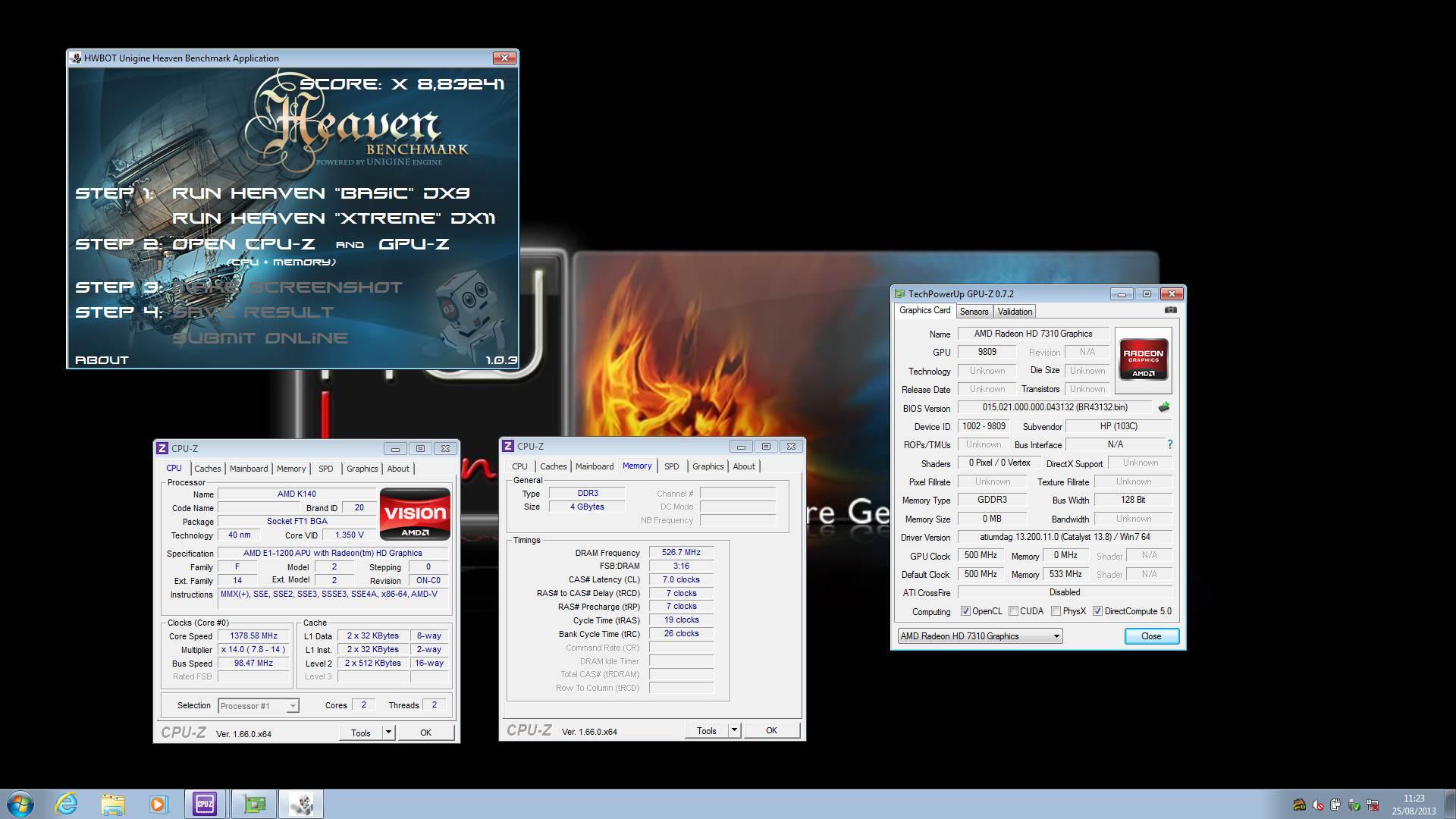Click the disconnected network tray icon

click(x=1373, y=805)
